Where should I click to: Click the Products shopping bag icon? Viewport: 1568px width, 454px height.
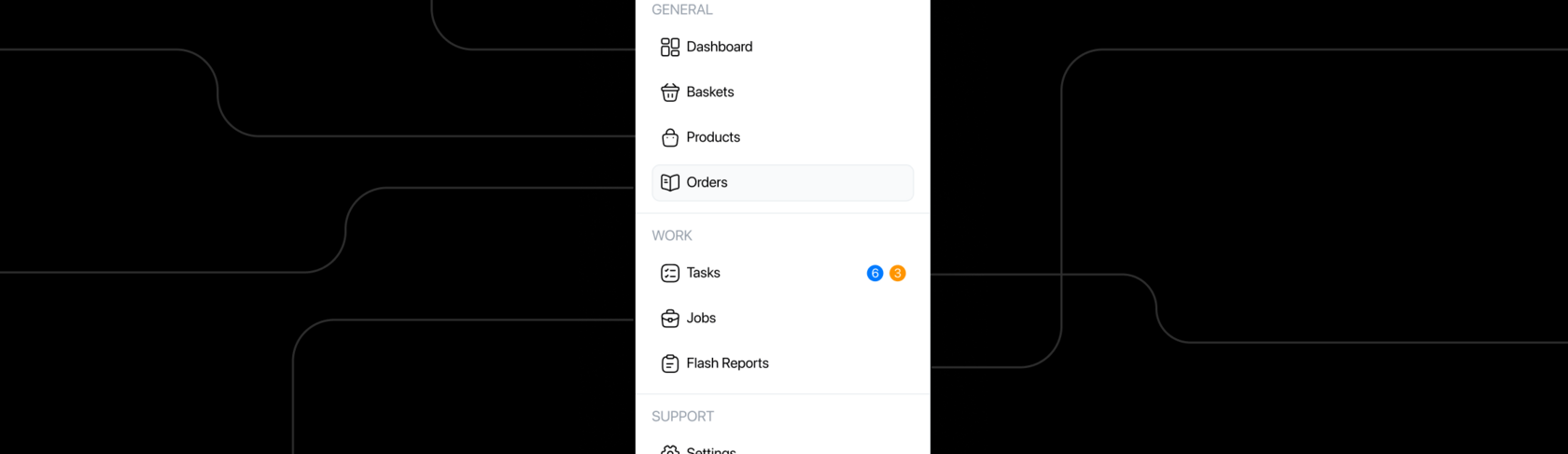tap(670, 137)
